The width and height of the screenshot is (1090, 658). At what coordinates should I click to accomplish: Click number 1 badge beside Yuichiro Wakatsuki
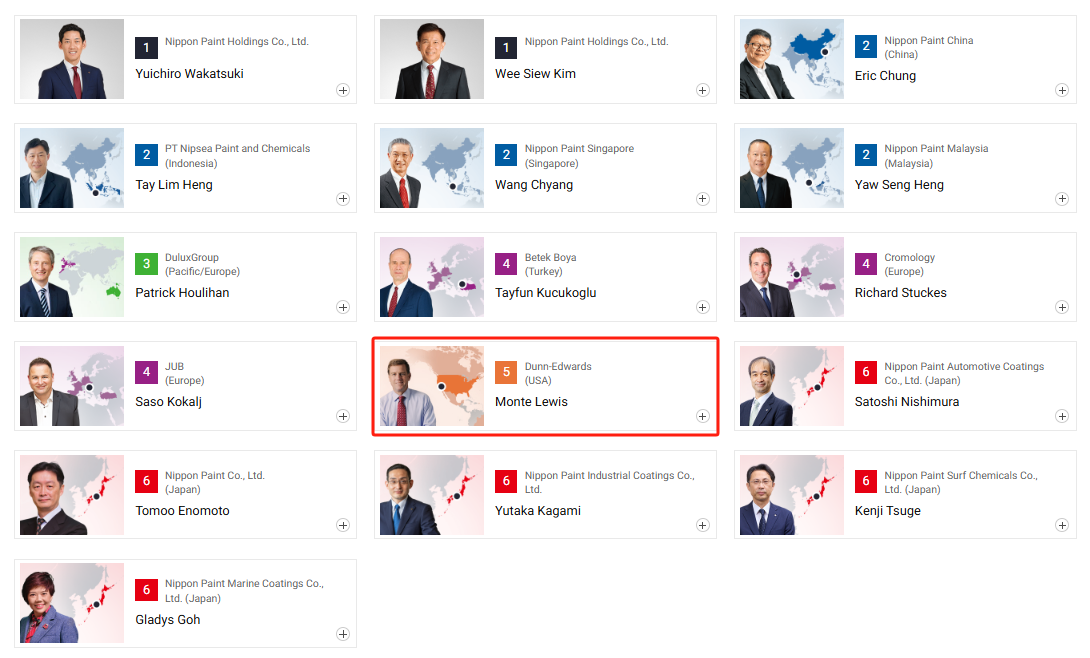(x=146, y=48)
